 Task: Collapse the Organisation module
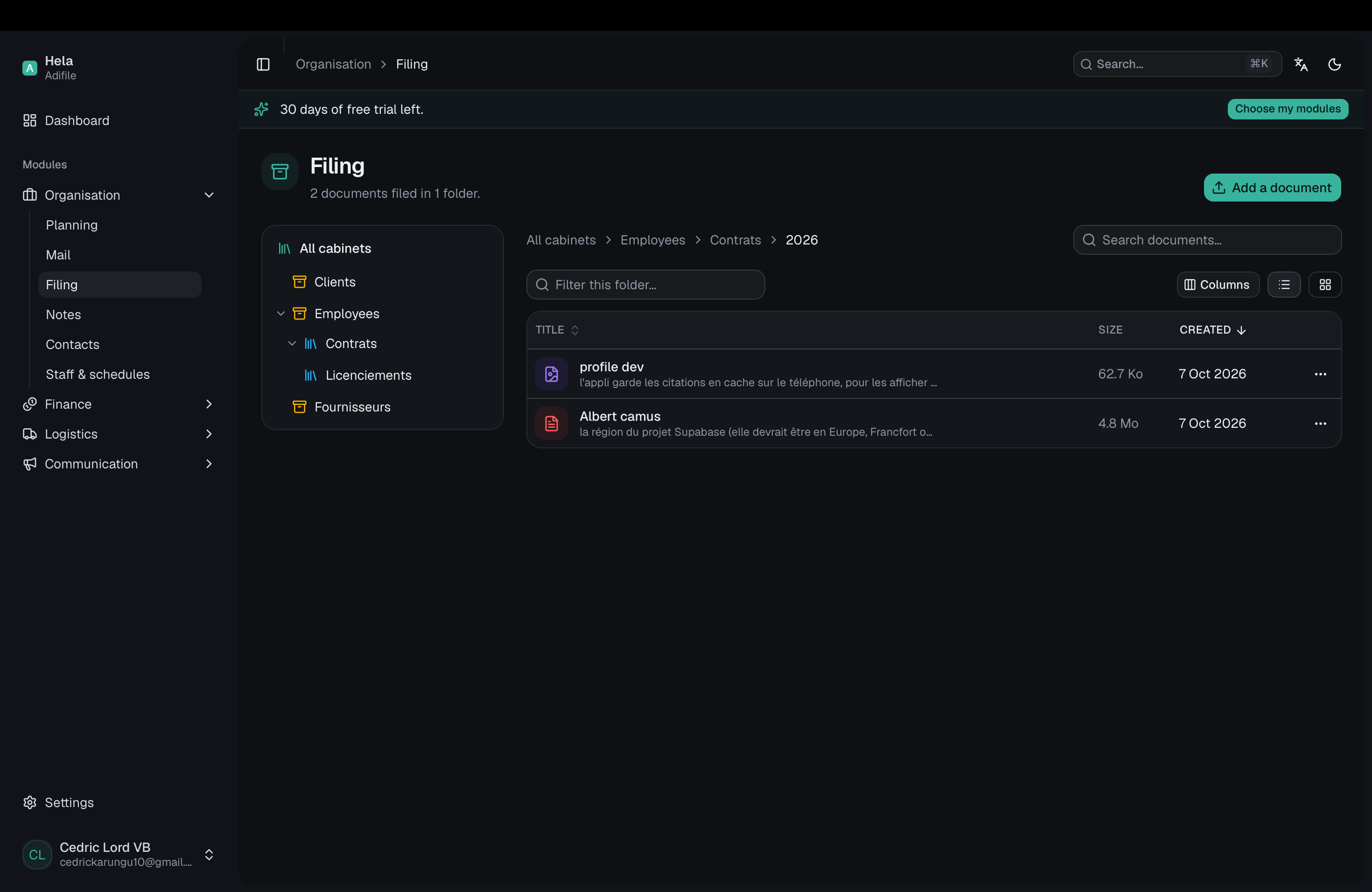point(118,195)
